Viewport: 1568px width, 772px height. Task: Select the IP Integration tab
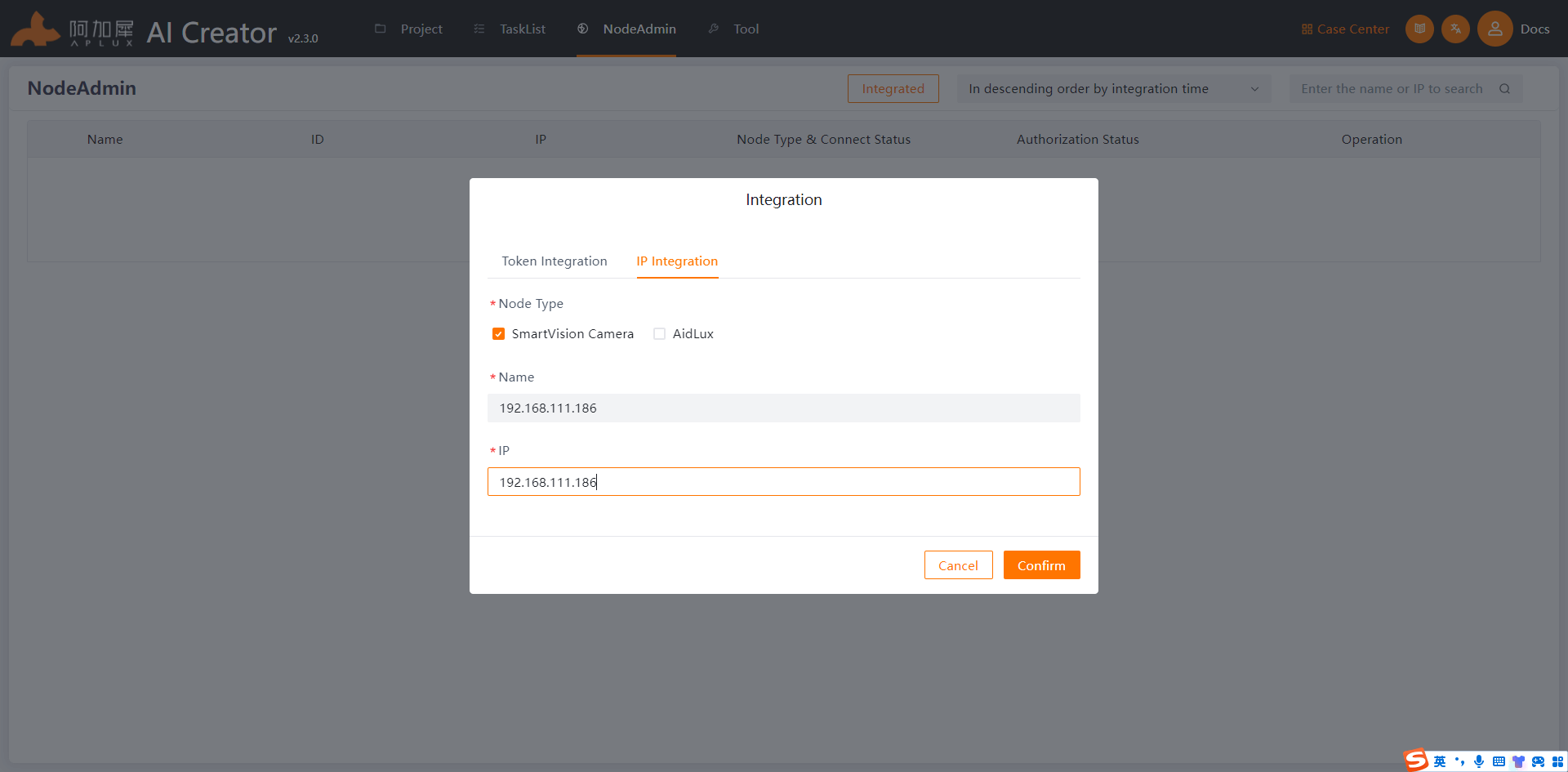point(677,261)
